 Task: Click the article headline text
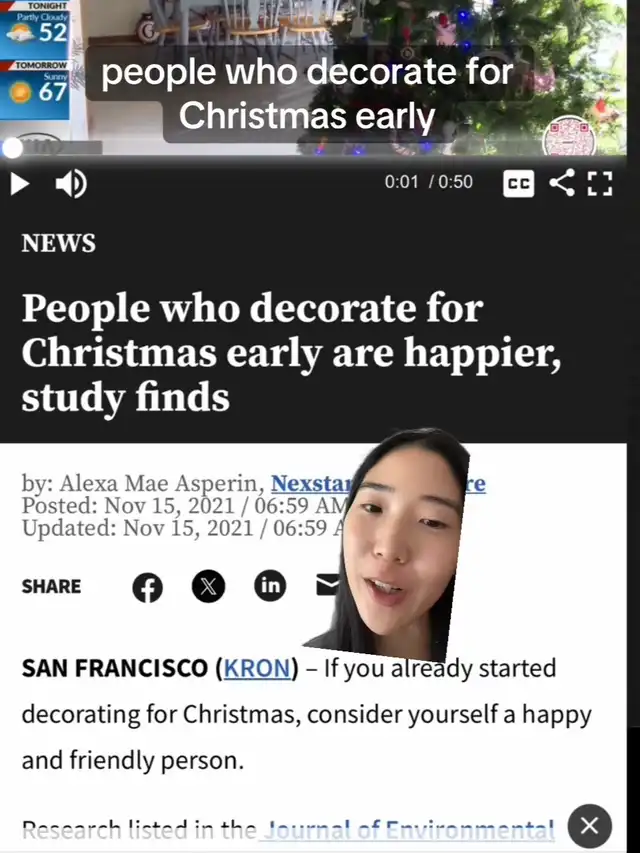point(291,353)
